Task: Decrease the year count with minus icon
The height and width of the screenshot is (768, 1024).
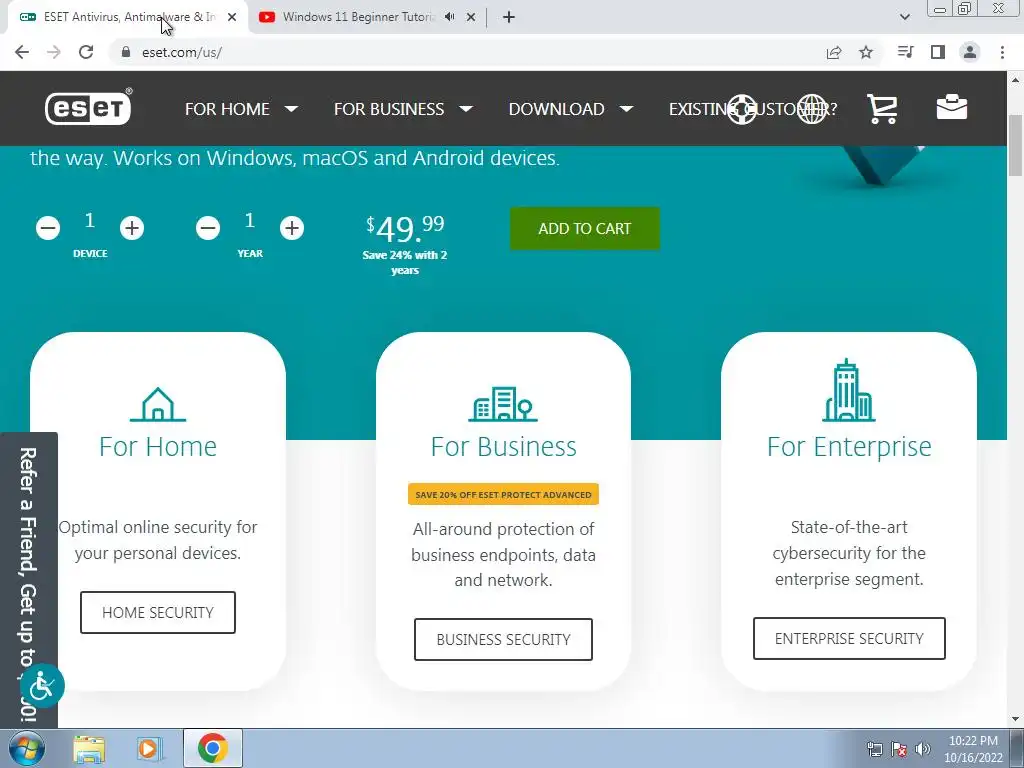Action: pyautogui.click(x=208, y=228)
